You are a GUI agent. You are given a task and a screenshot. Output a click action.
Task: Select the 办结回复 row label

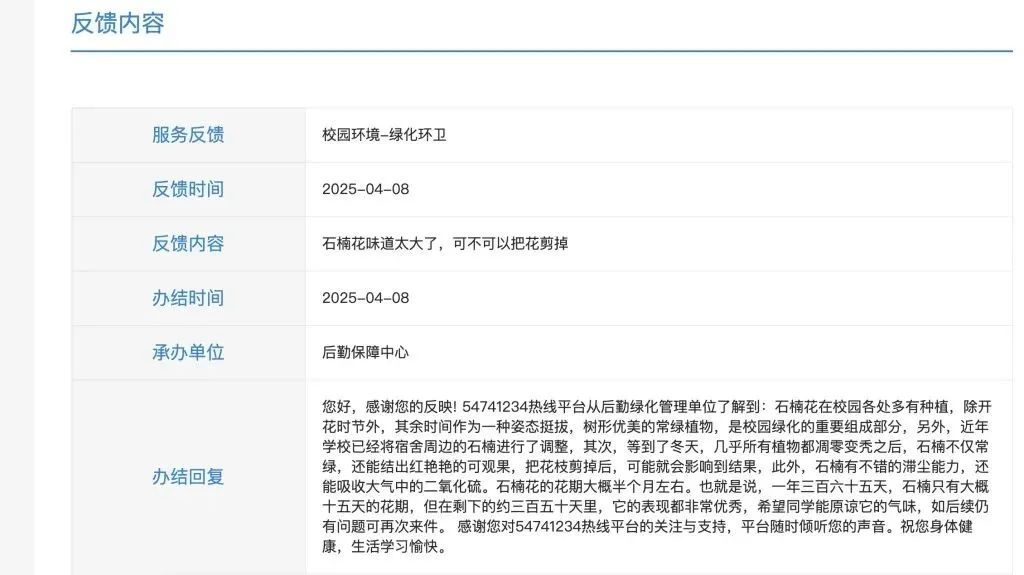pyautogui.click(x=188, y=476)
